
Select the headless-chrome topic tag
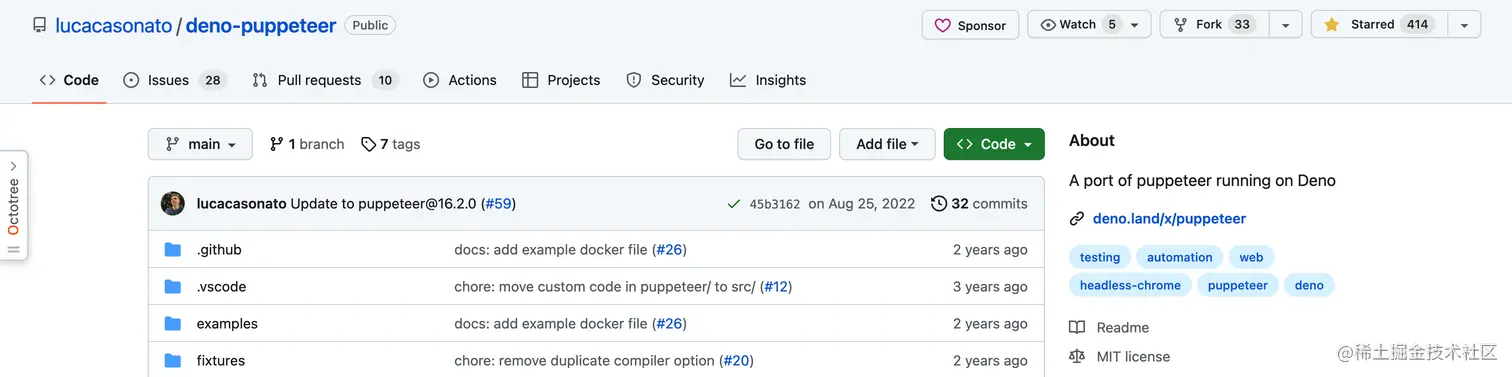click(x=1130, y=285)
